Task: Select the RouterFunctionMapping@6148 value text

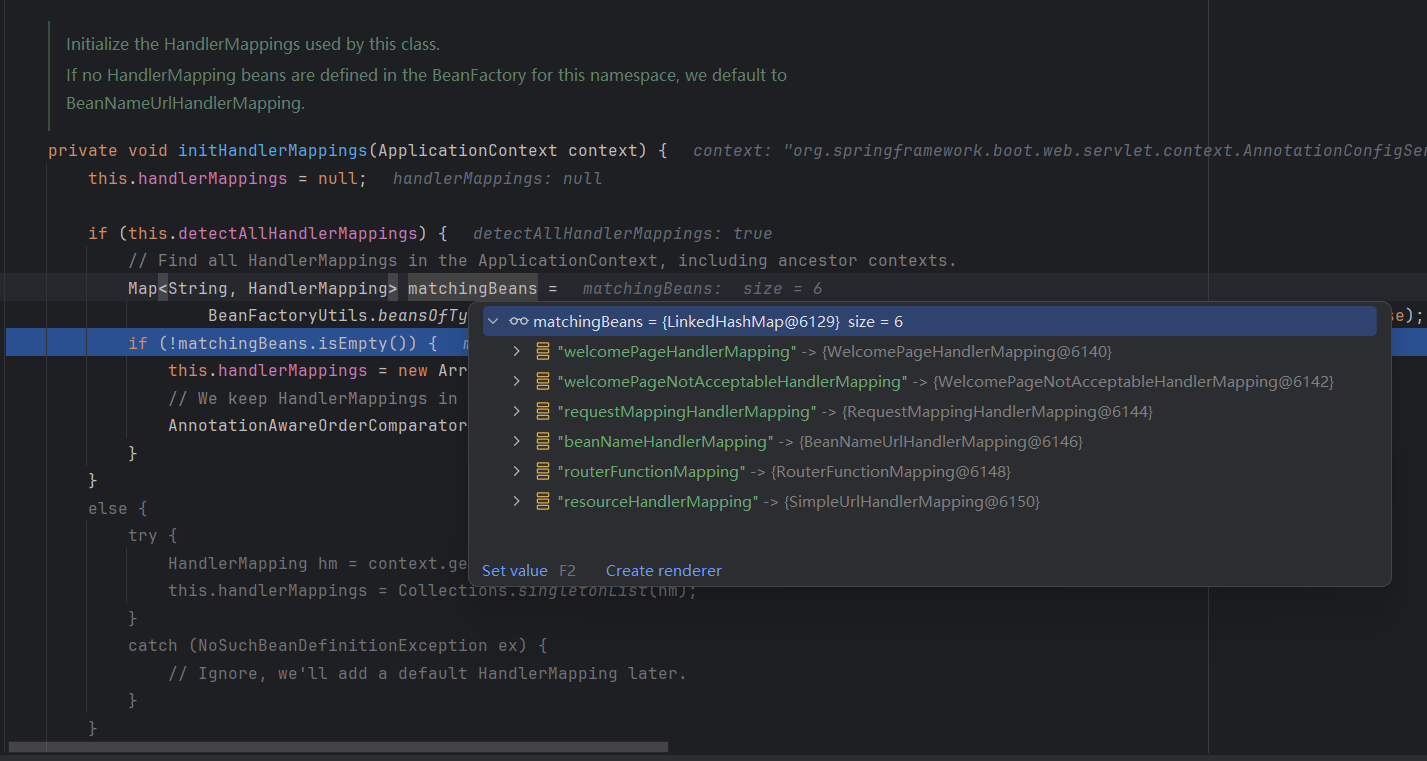Action: click(x=888, y=472)
